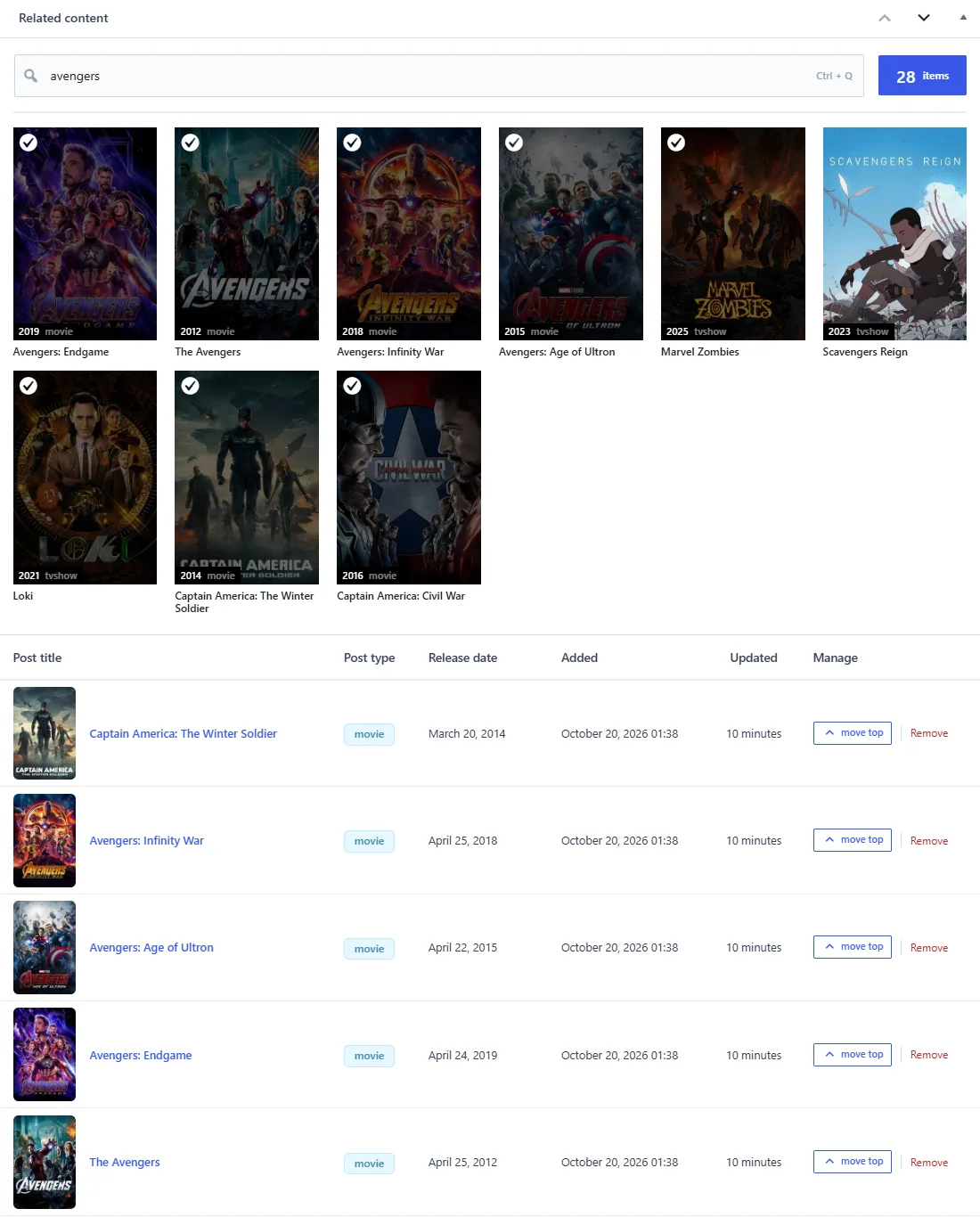
Task: Click the search magnifier icon
Action: (30, 76)
